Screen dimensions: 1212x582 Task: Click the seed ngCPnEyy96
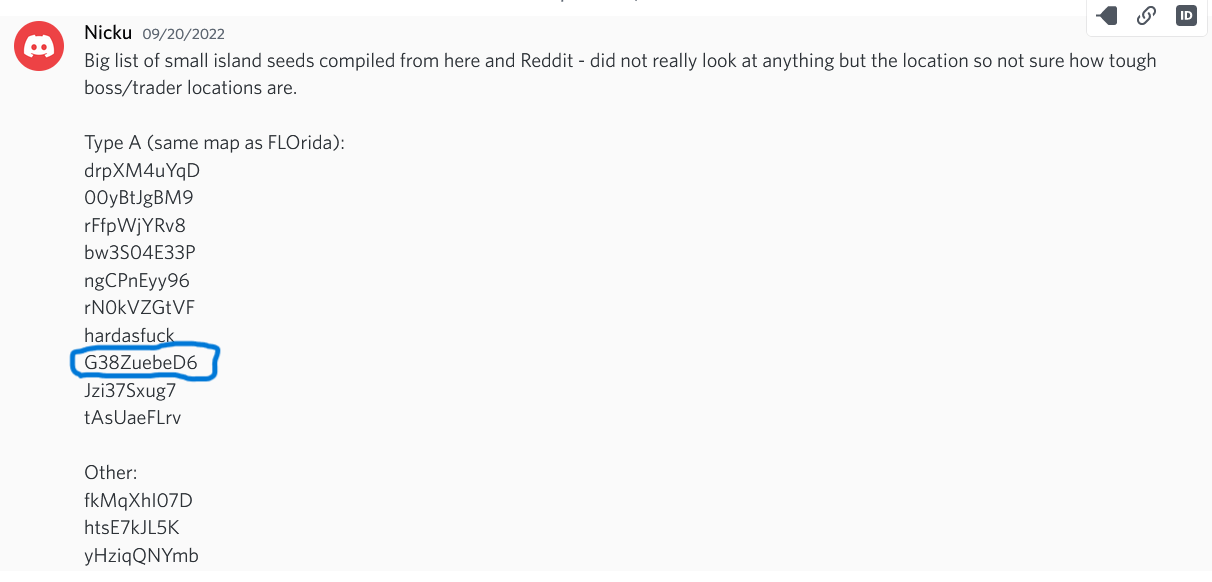point(137,280)
